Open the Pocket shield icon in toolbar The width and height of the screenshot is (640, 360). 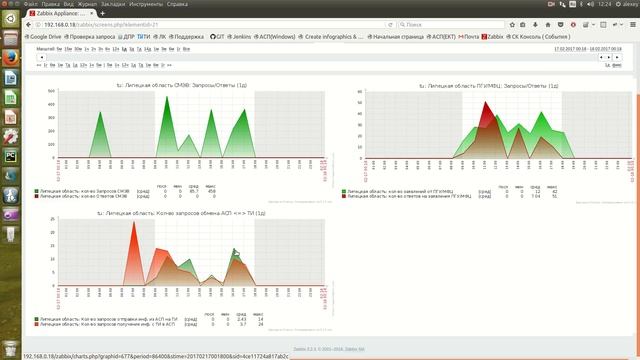560,25
